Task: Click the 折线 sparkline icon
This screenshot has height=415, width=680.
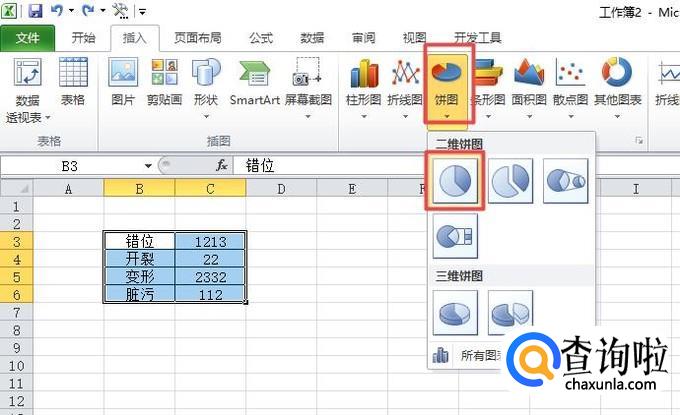Action: (668, 82)
